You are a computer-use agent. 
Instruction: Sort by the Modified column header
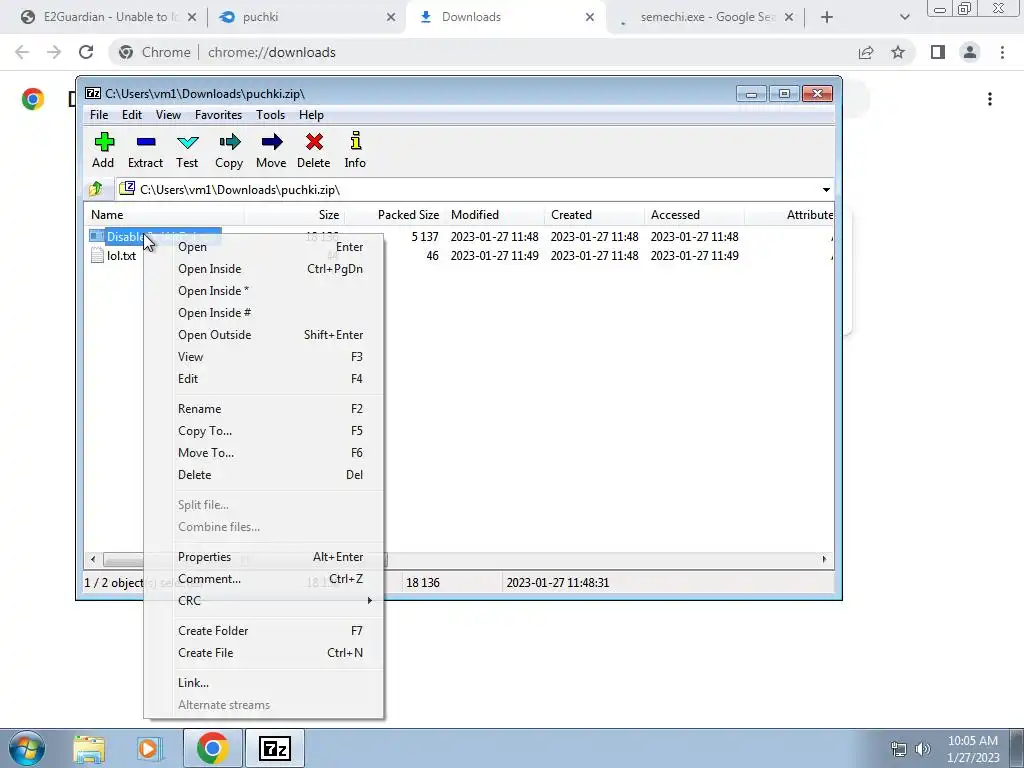(x=494, y=215)
